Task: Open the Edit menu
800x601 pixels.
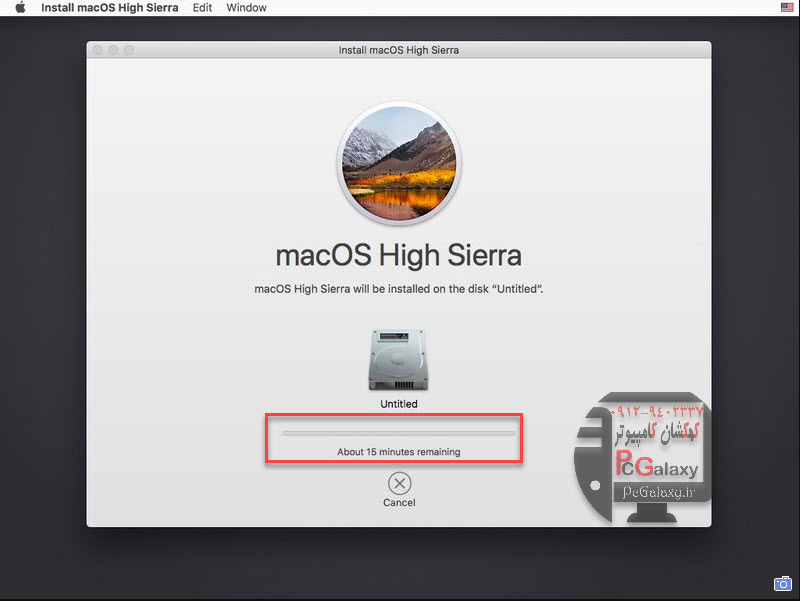Action: click(202, 8)
